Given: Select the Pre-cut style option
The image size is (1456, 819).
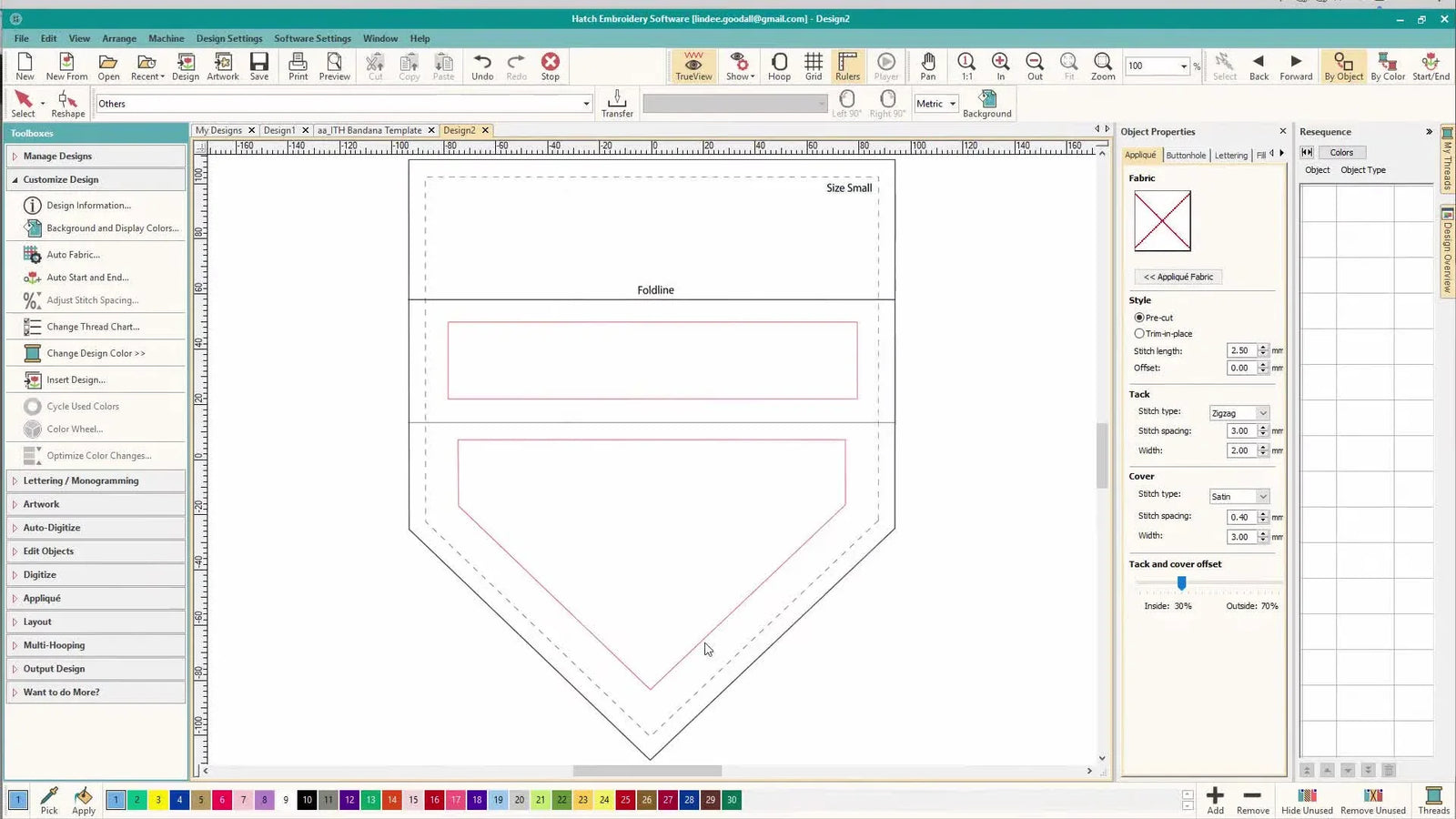Looking at the screenshot, I should point(1139,318).
